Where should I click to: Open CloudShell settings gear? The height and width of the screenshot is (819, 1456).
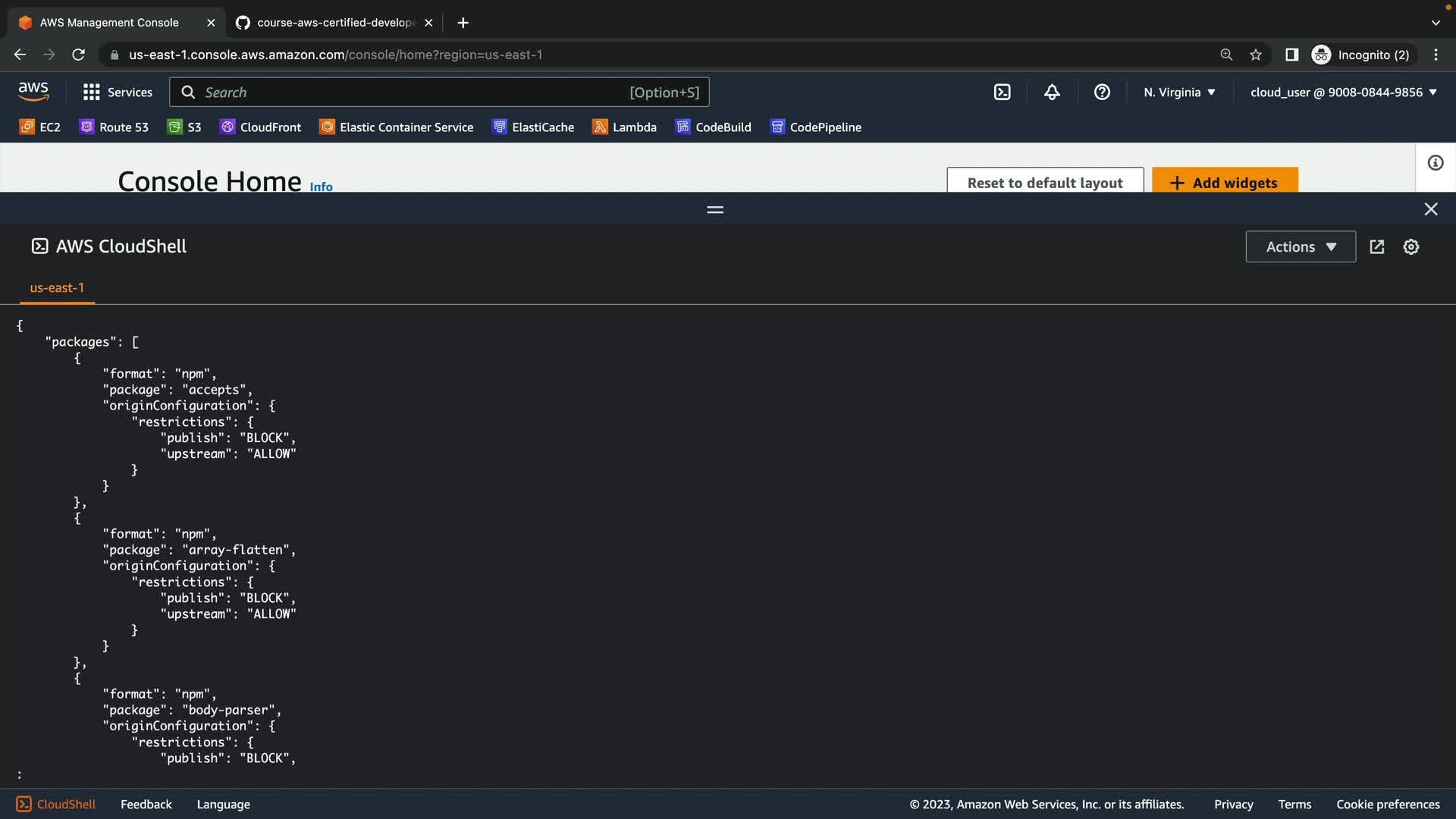[1410, 247]
